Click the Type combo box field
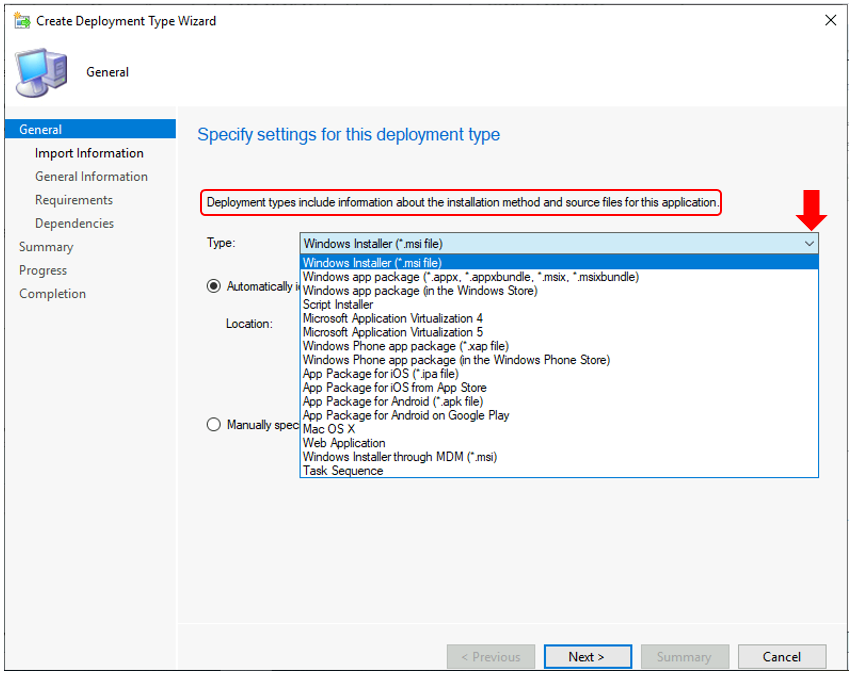Screen dimensions: 852x676 559,243
